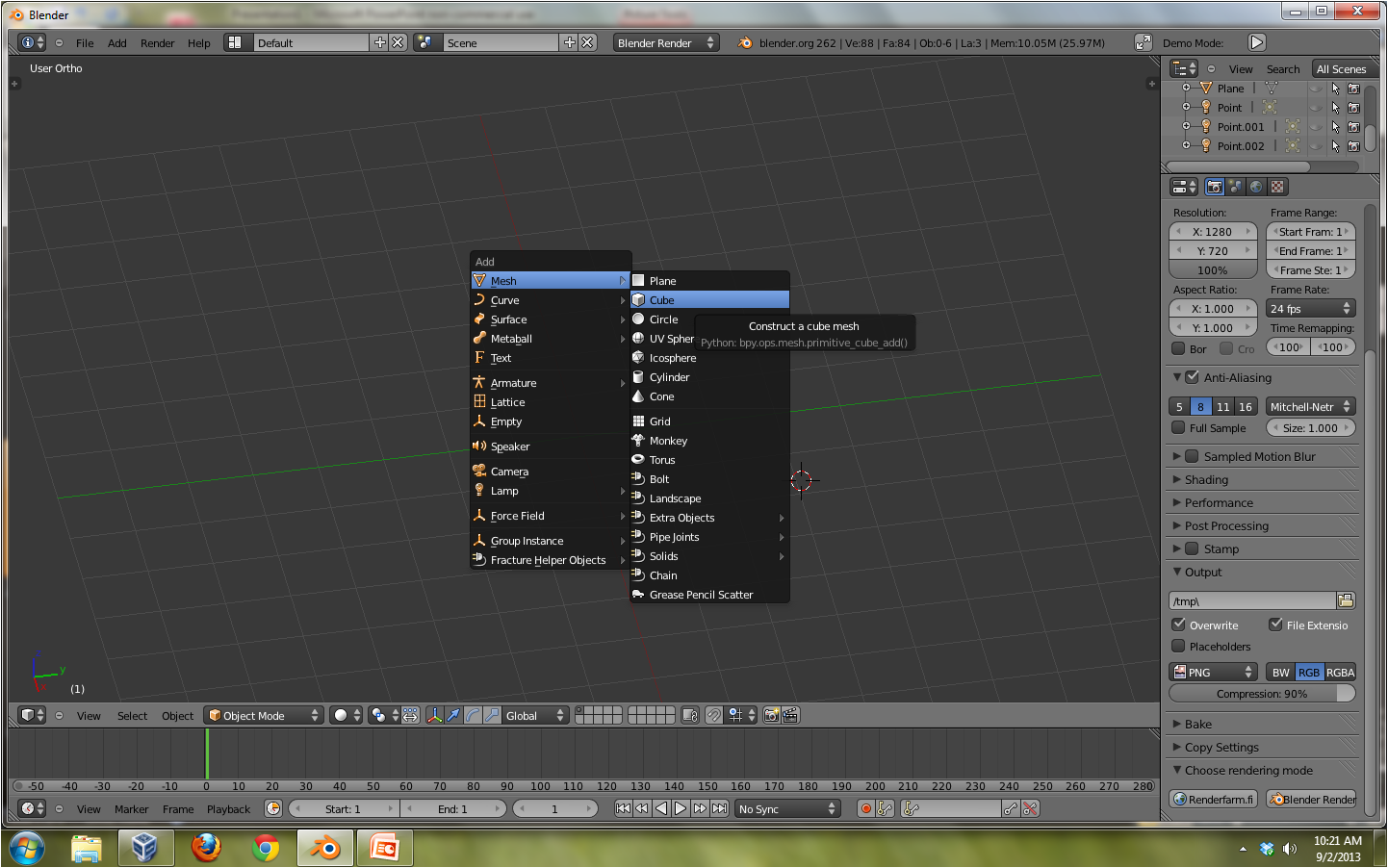Toggle the 3D manipulator widget icon
The image size is (1388, 868).
[x=434, y=715]
